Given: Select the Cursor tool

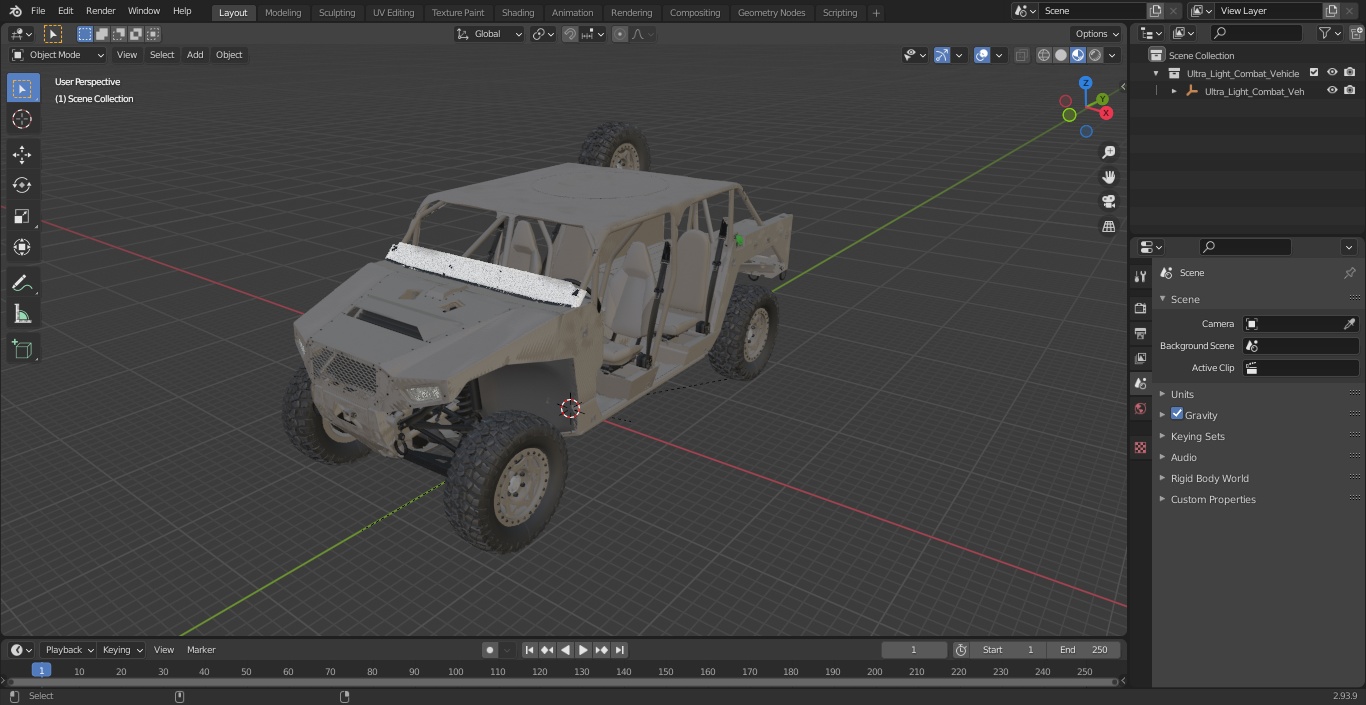Looking at the screenshot, I should tap(22, 120).
